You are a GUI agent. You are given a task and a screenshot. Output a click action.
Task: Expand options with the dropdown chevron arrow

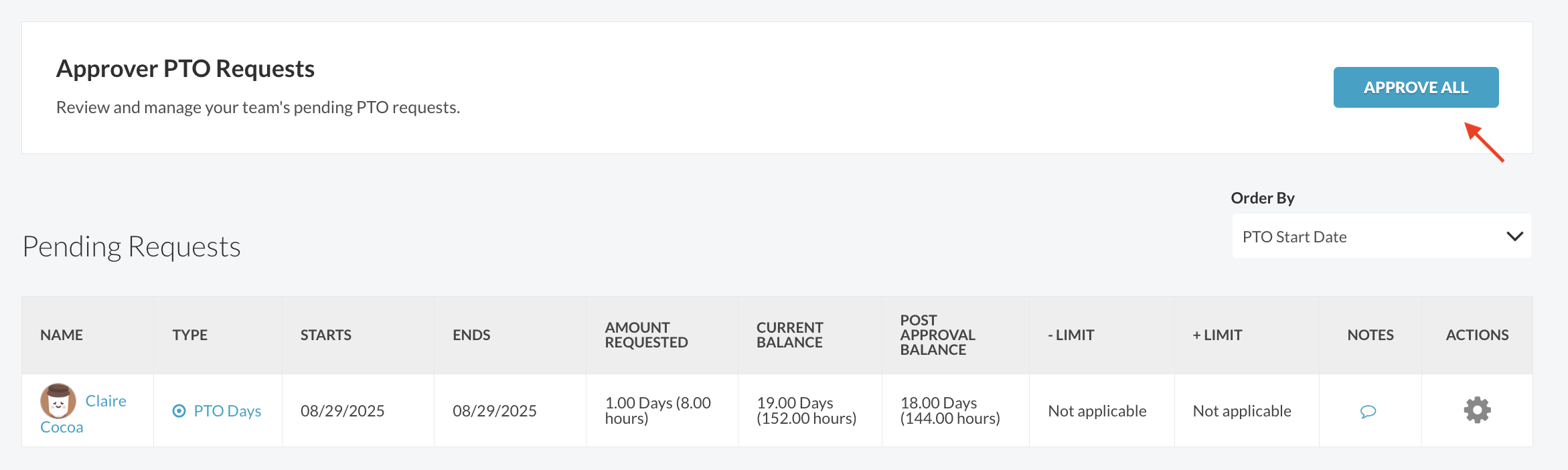(x=1514, y=236)
